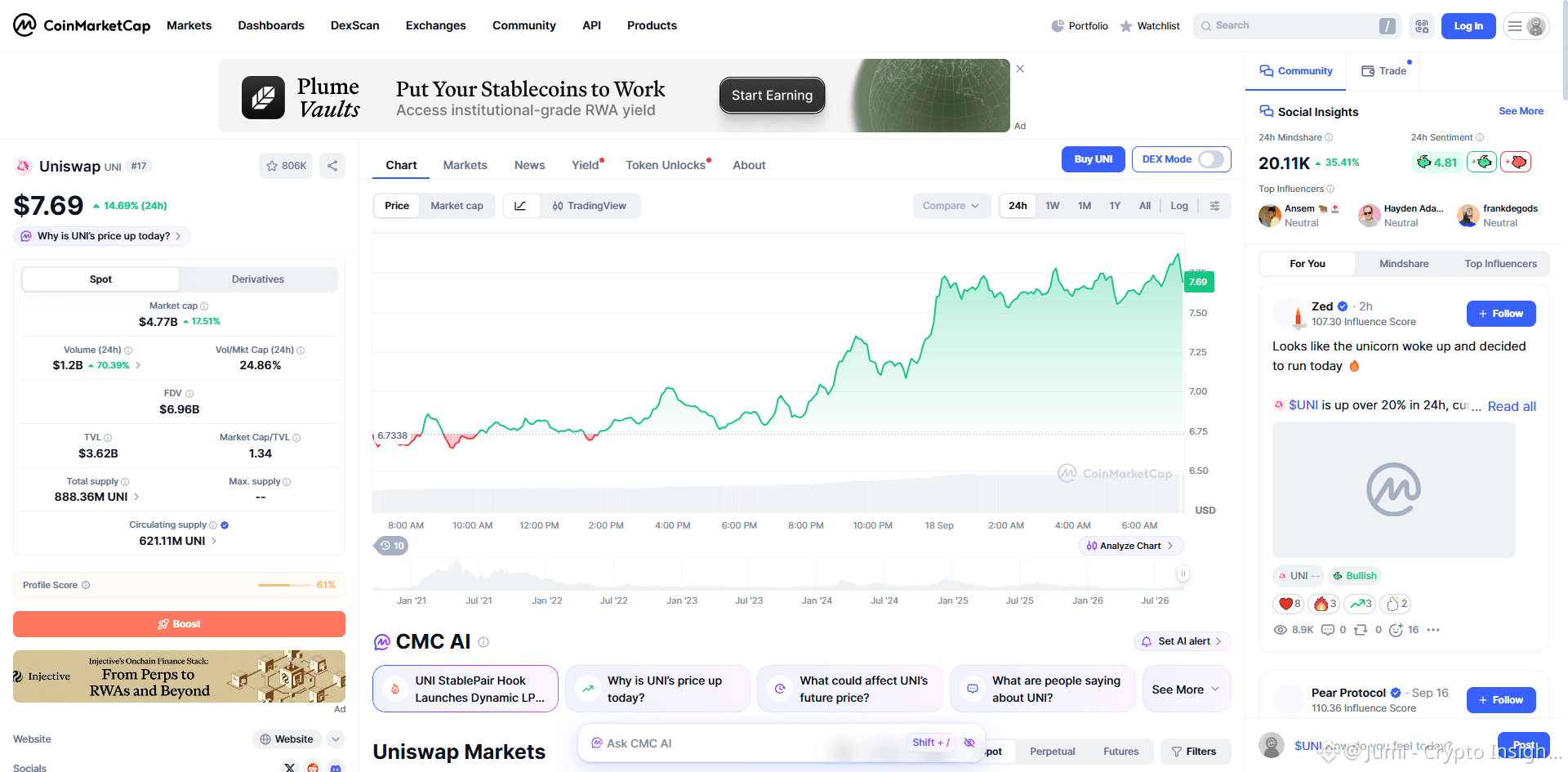Viewport: 1568px width, 772px height.
Task: Switch to the Token Unlocks tab
Action: click(666, 165)
